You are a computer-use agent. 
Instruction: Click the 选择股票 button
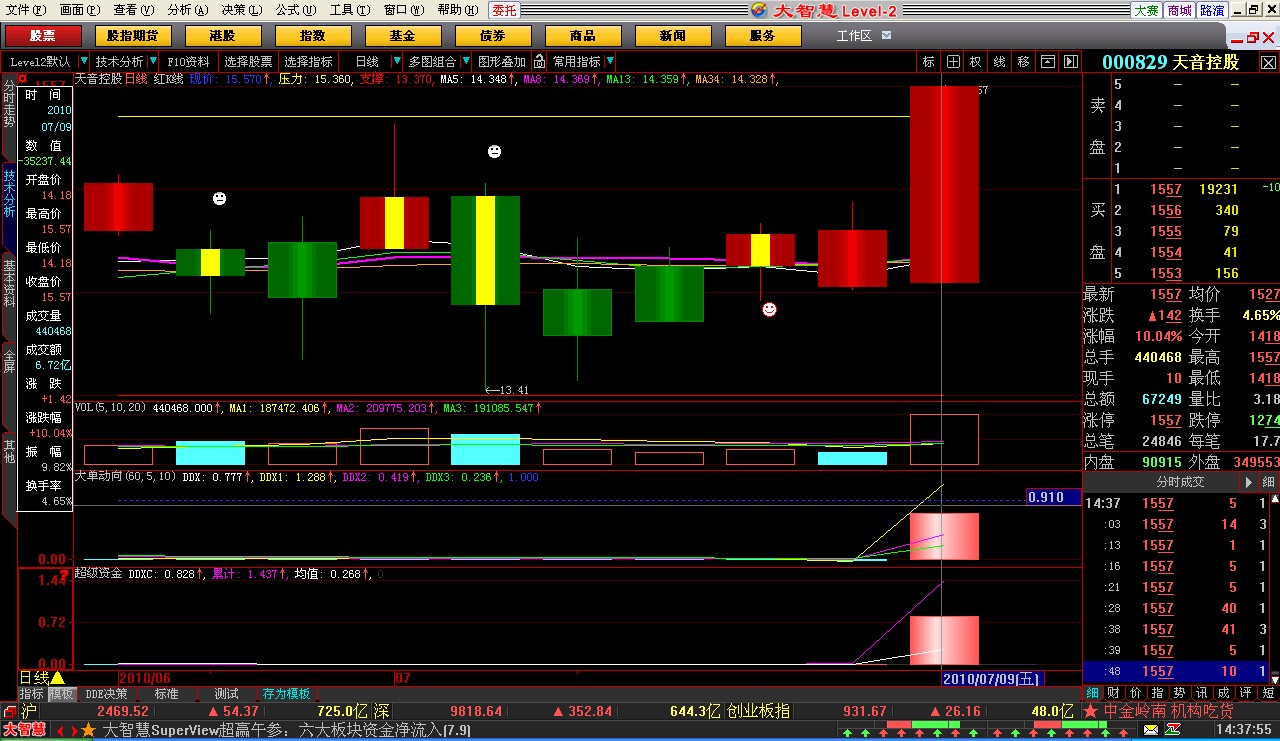tap(248, 61)
